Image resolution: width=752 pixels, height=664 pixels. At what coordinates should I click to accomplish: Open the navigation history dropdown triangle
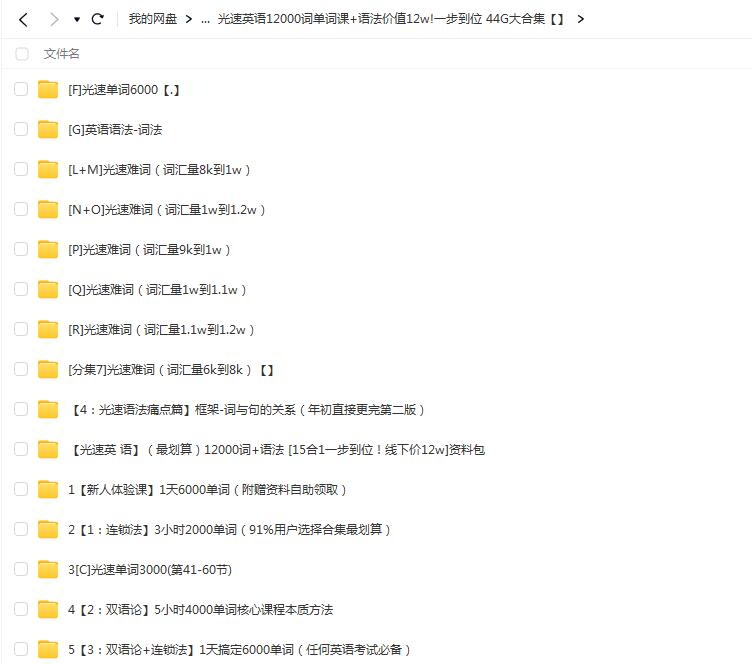[x=77, y=20]
